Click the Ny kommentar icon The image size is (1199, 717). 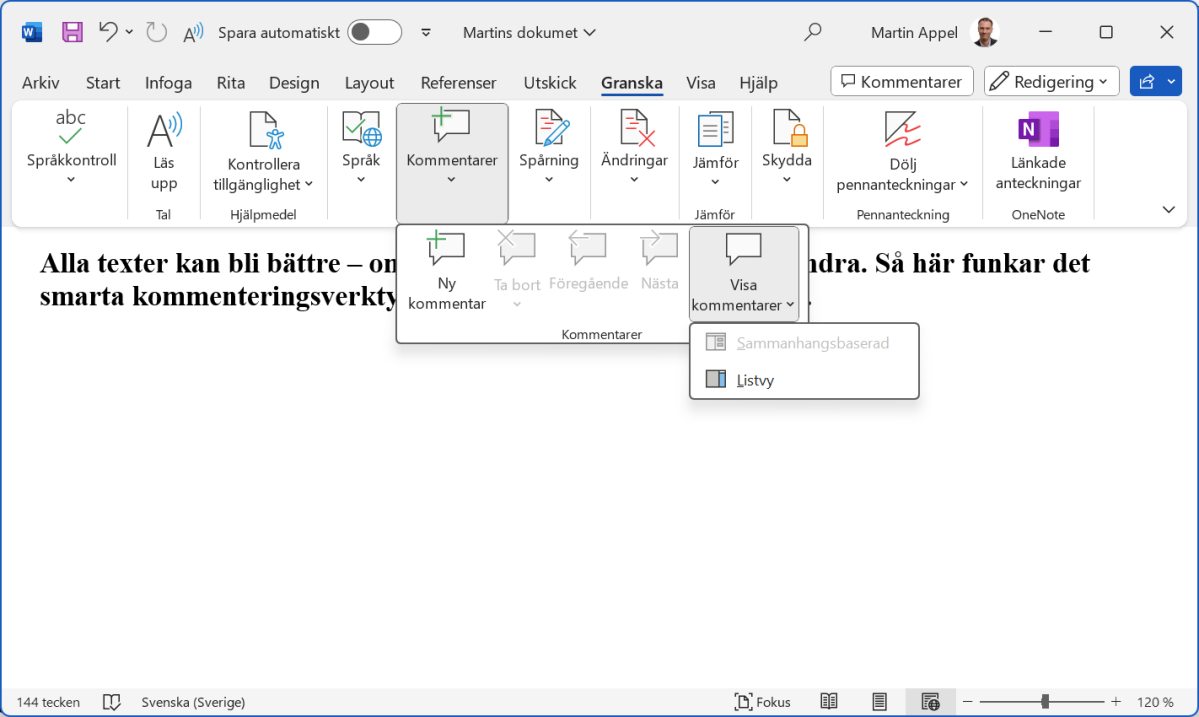446,249
